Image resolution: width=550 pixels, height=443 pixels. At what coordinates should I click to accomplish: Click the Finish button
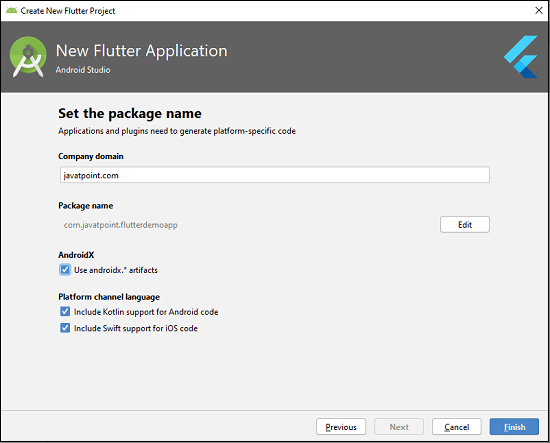pos(514,427)
